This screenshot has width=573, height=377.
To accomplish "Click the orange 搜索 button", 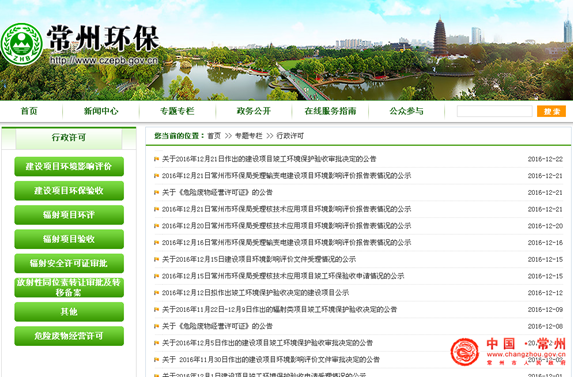I will (551, 111).
